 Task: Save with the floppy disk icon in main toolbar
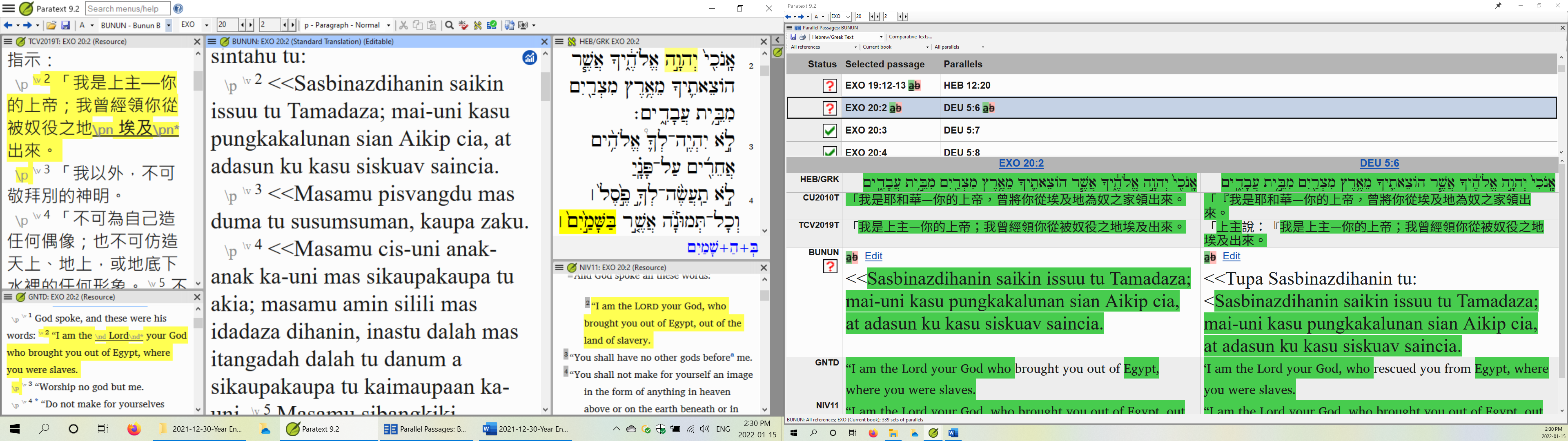(x=65, y=25)
